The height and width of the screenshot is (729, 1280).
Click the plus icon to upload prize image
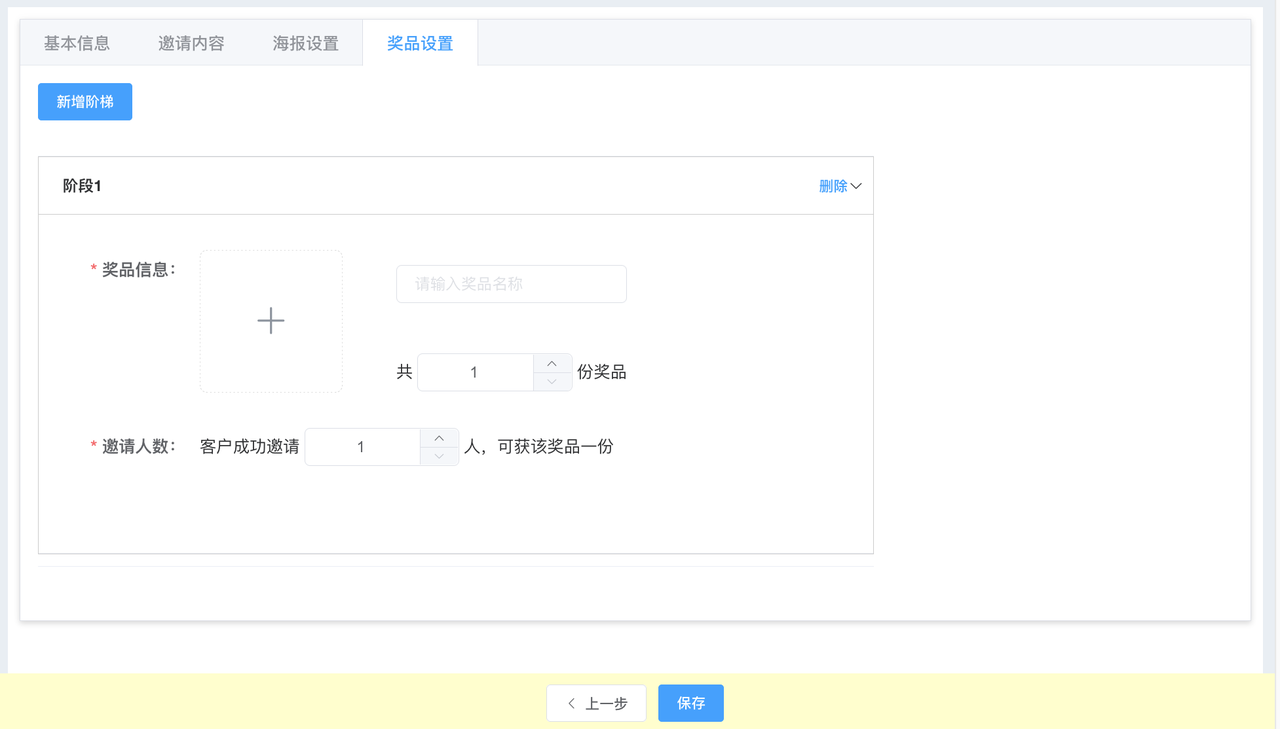pyautogui.click(x=271, y=321)
